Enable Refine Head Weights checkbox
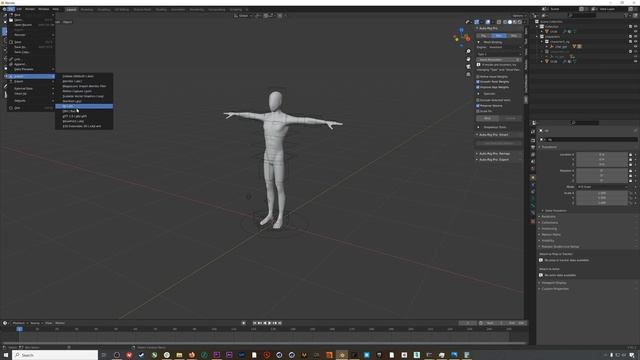This screenshot has width=640, height=360. (x=478, y=77)
